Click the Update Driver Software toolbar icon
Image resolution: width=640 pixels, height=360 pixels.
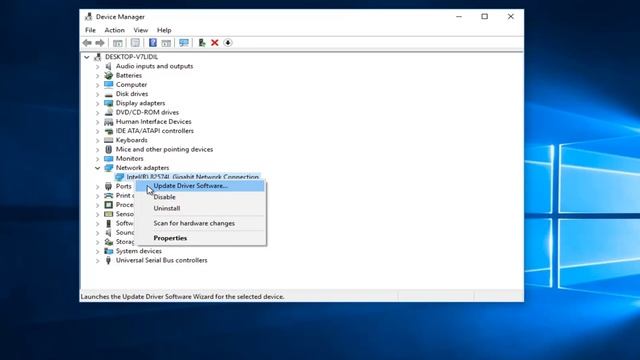pos(202,43)
